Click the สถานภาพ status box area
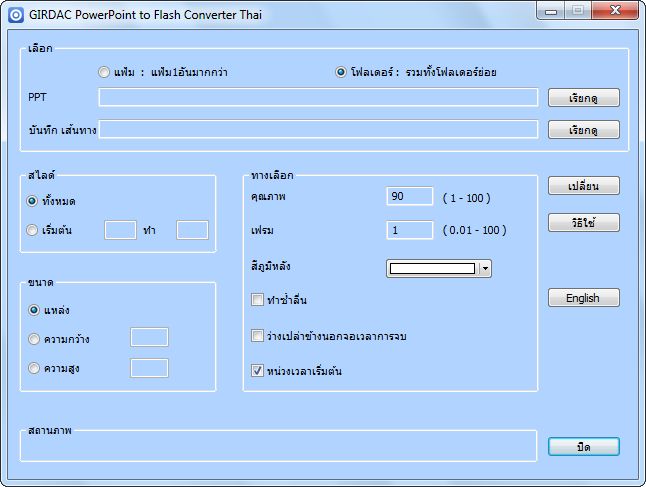This screenshot has height=487, width=646. click(x=279, y=447)
